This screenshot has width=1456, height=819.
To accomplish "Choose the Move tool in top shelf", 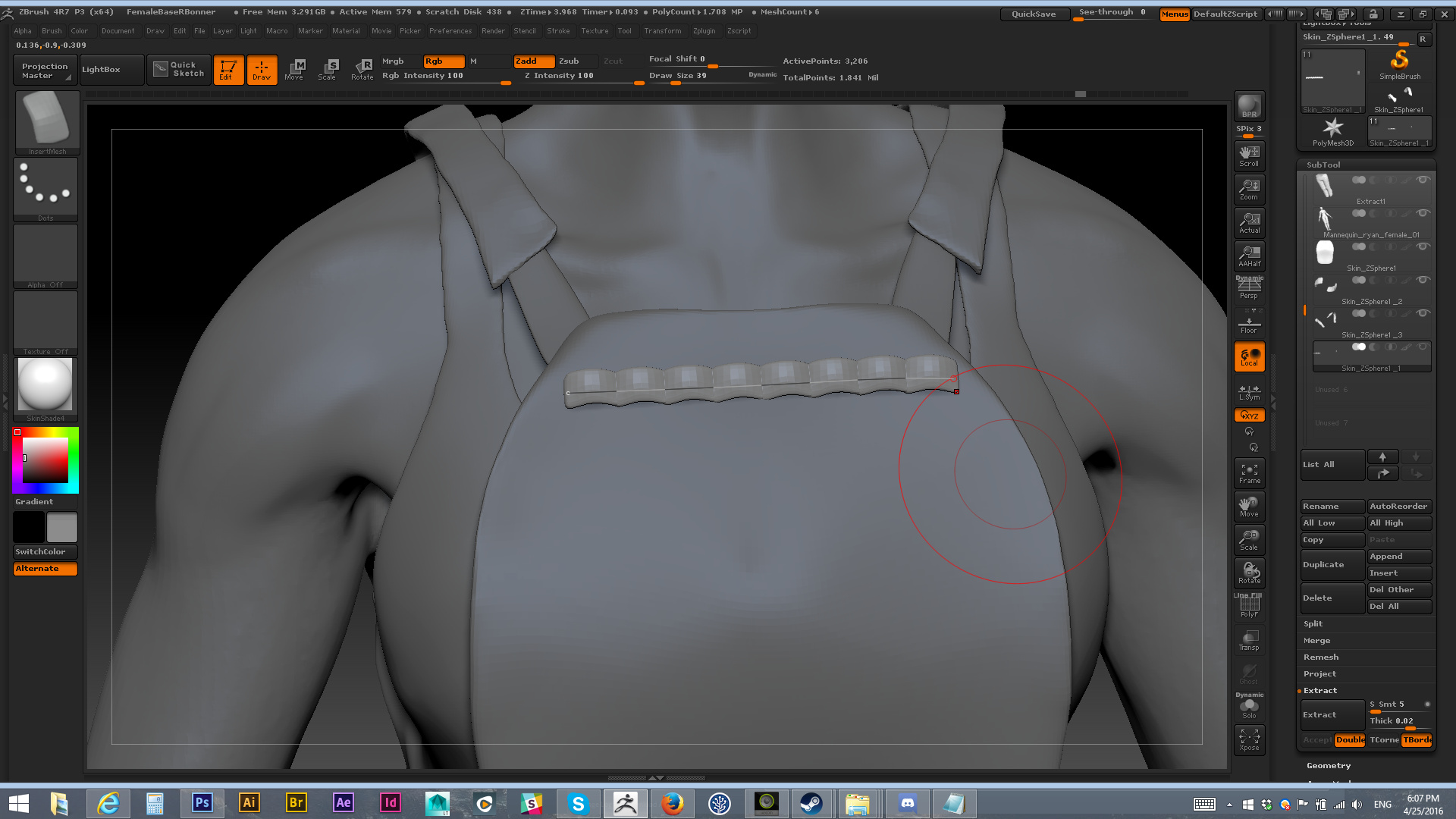I will coord(294,70).
